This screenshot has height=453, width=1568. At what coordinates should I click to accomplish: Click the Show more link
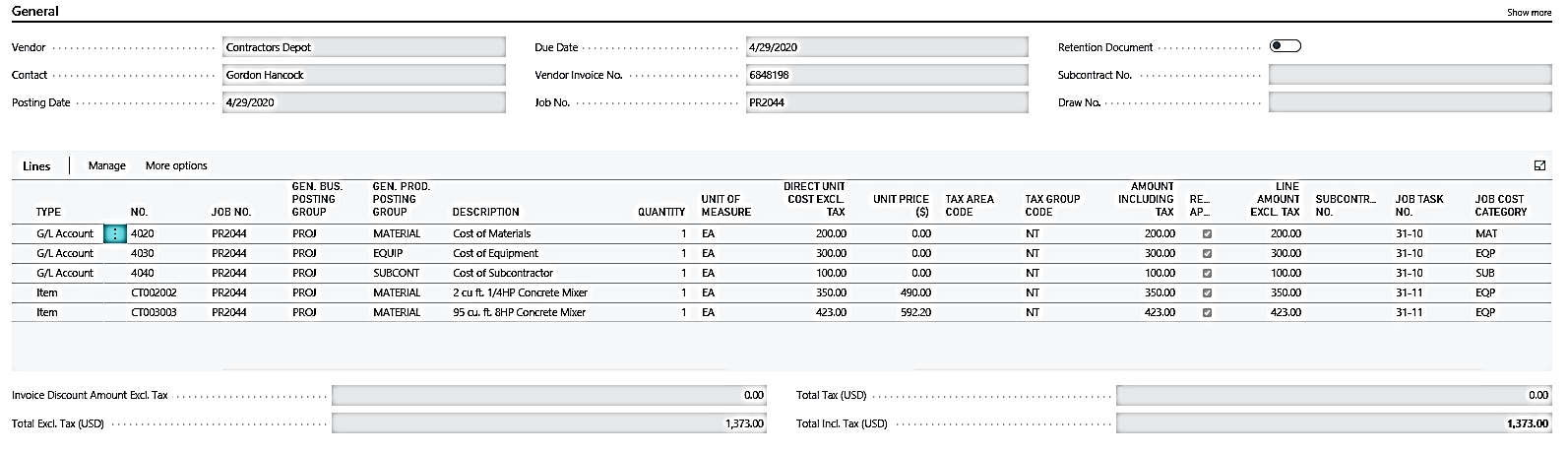pyautogui.click(x=1529, y=13)
